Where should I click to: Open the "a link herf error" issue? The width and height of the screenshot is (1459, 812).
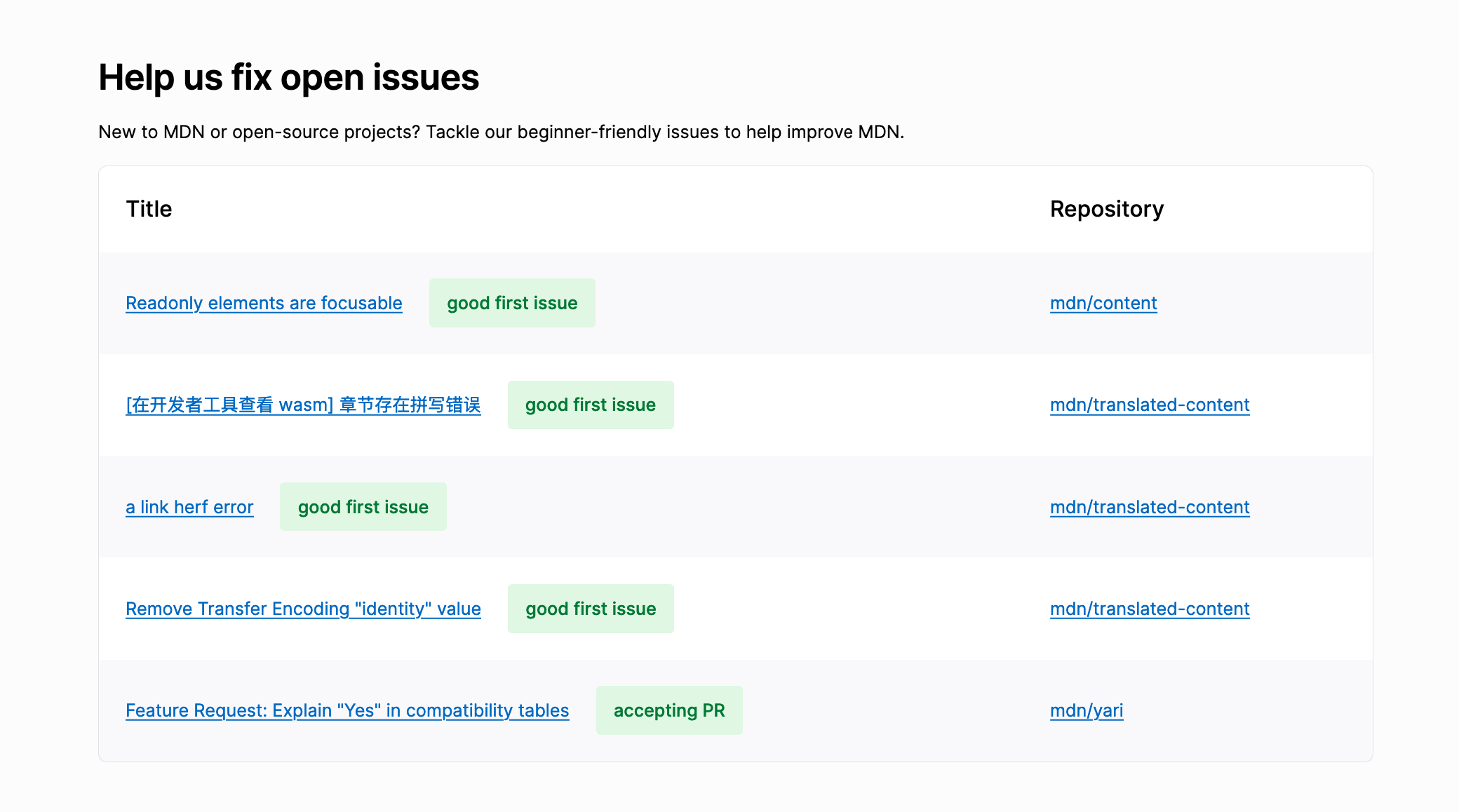189,506
